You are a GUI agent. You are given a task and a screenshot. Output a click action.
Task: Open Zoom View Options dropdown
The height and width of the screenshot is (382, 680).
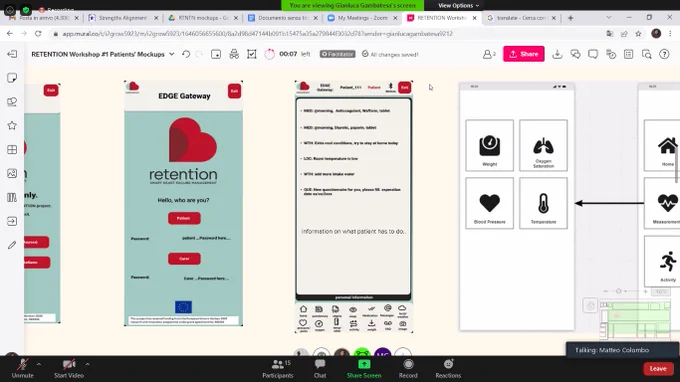[458, 6]
